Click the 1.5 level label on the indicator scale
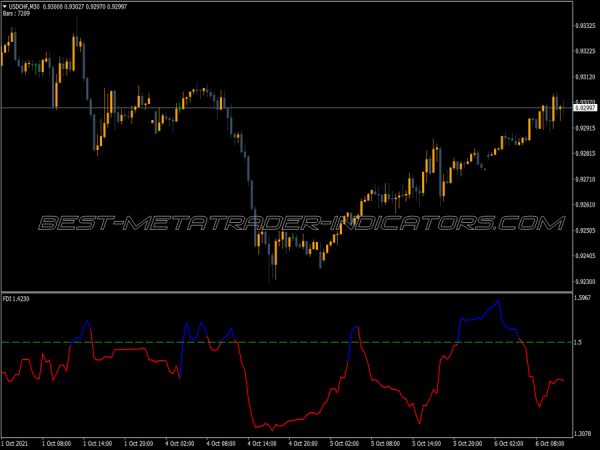 click(578, 342)
